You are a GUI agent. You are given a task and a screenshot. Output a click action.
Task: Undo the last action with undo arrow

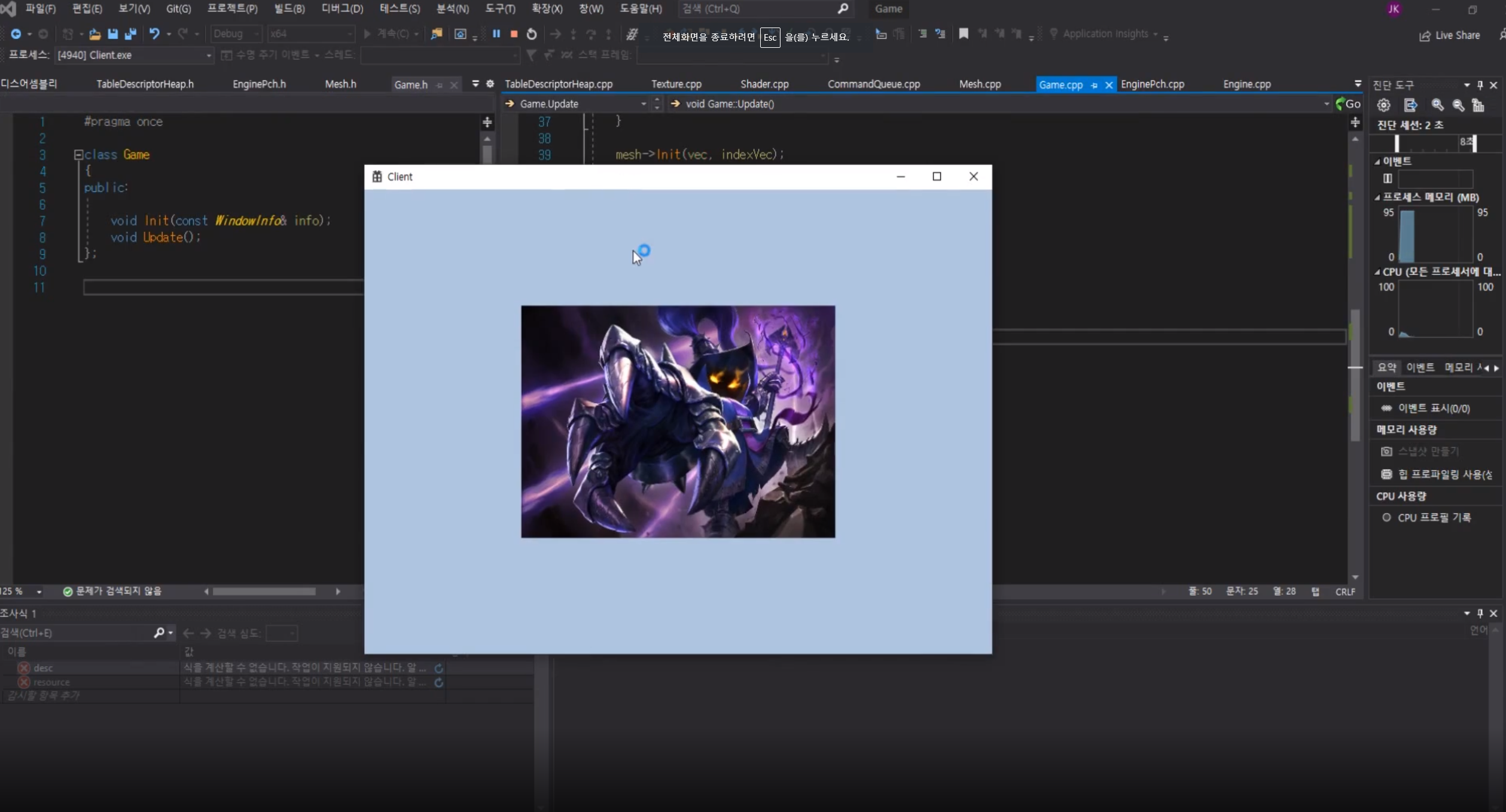[154, 34]
